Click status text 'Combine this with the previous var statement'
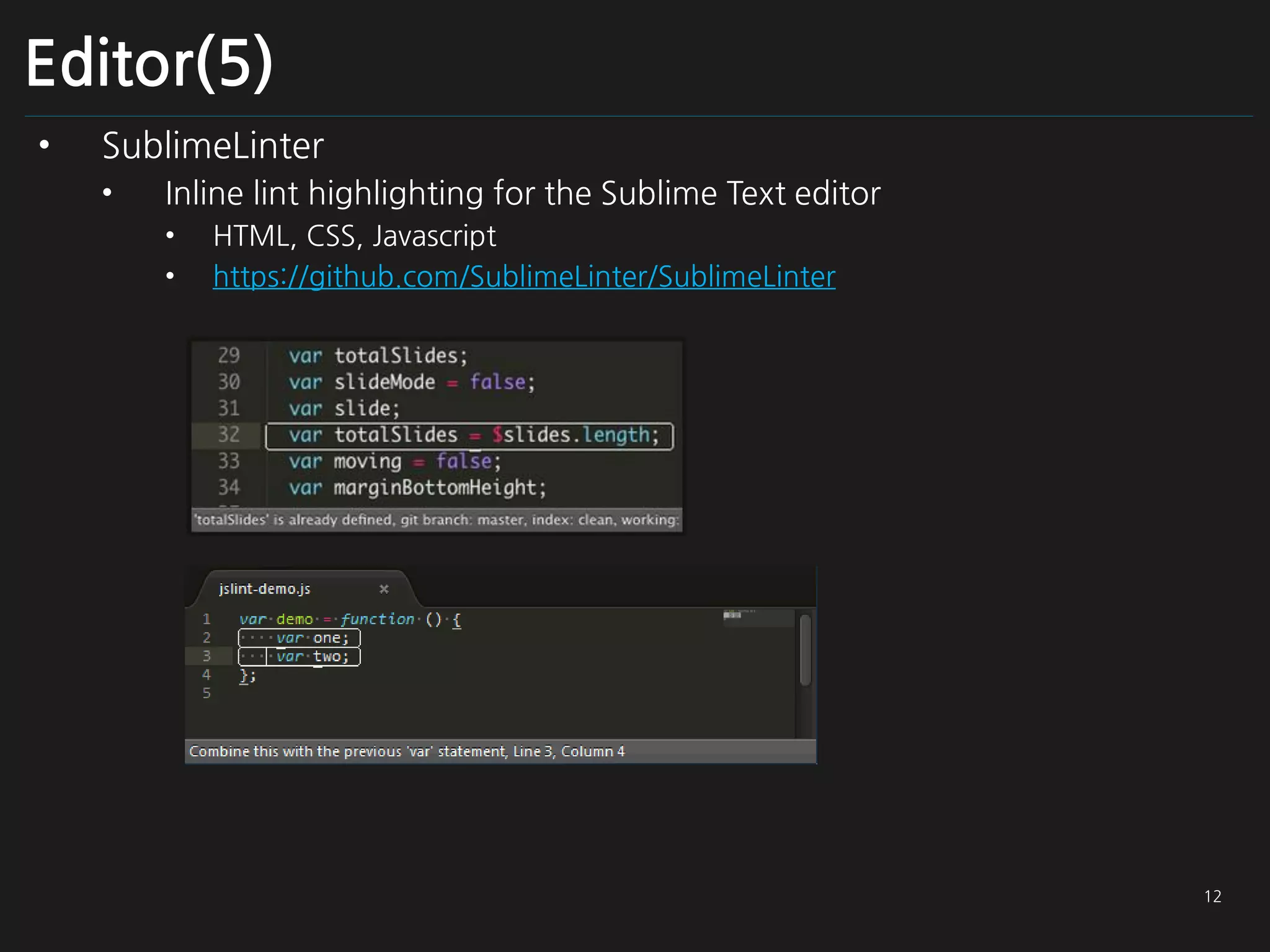 [x=348, y=751]
